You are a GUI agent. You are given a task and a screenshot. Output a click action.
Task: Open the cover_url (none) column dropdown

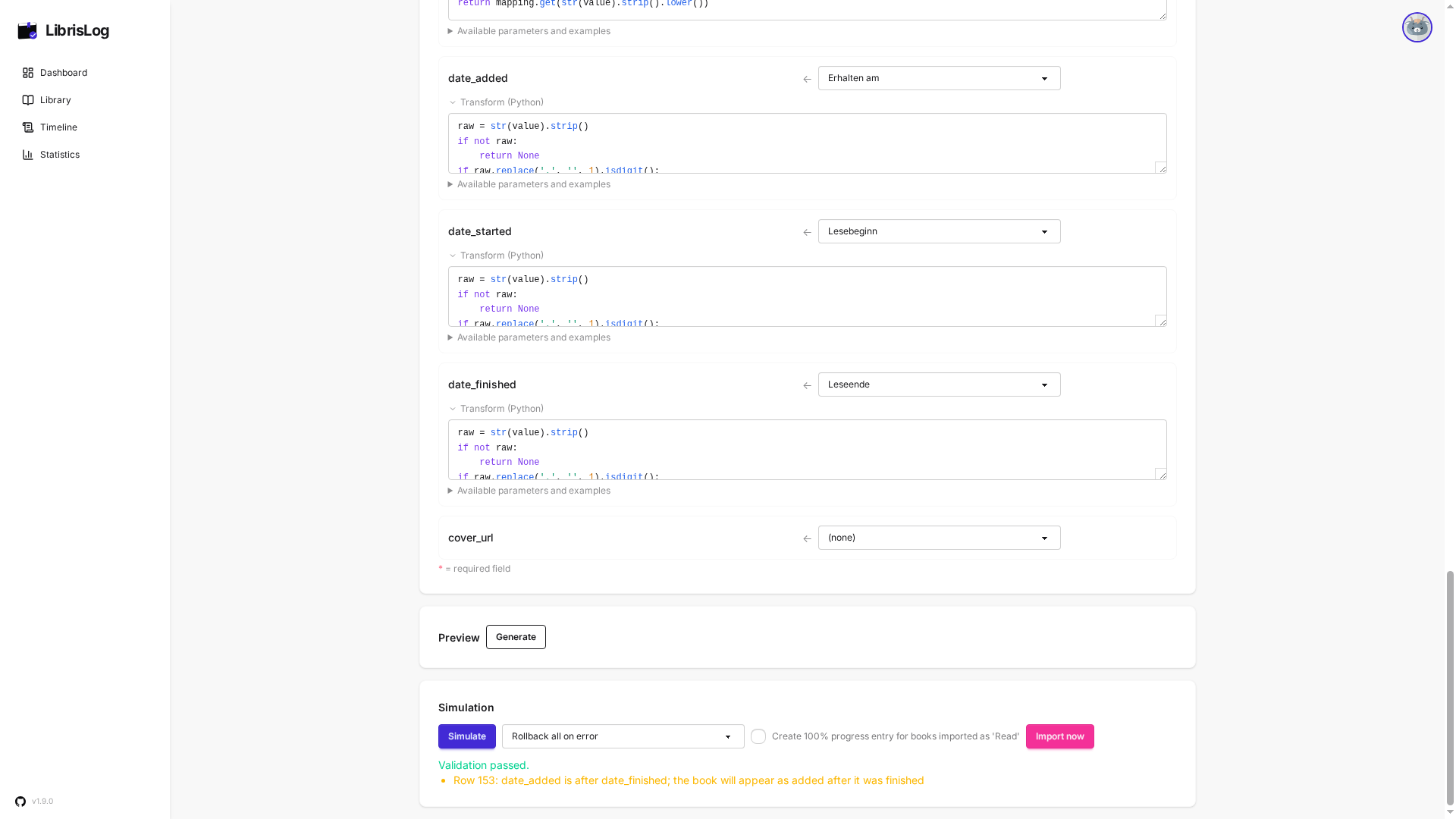point(939,538)
